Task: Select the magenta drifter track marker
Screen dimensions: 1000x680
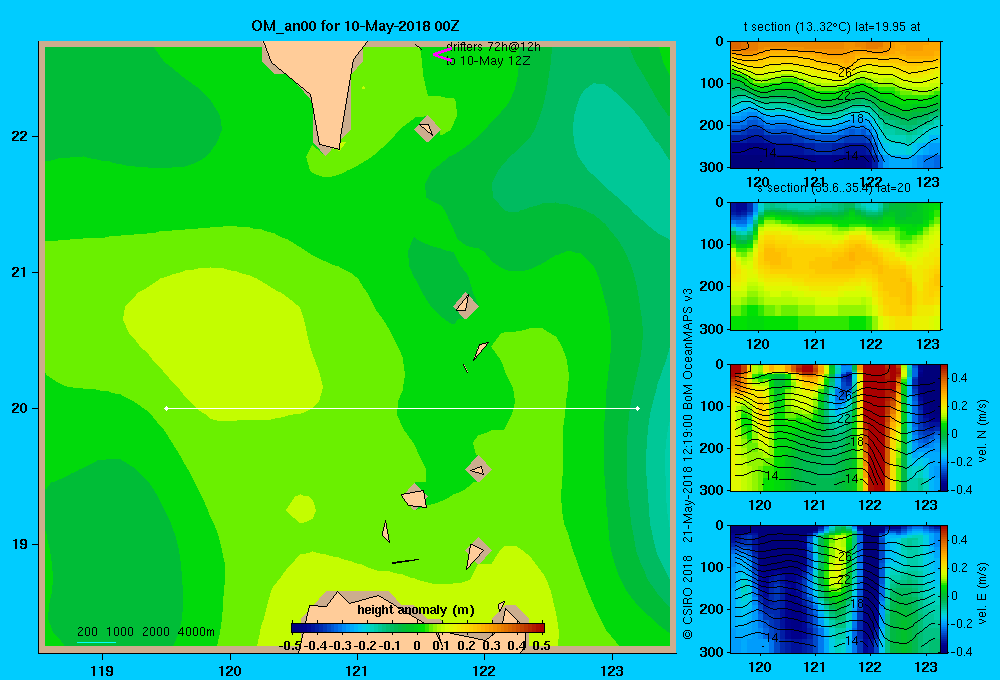Action: 442,55
